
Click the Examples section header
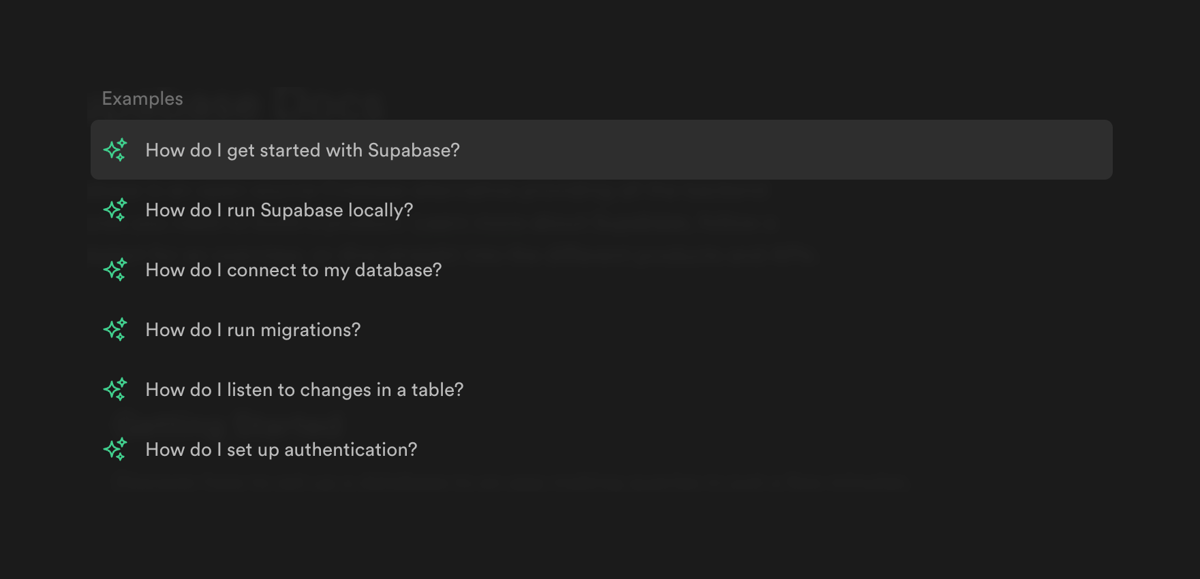click(x=141, y=98)
